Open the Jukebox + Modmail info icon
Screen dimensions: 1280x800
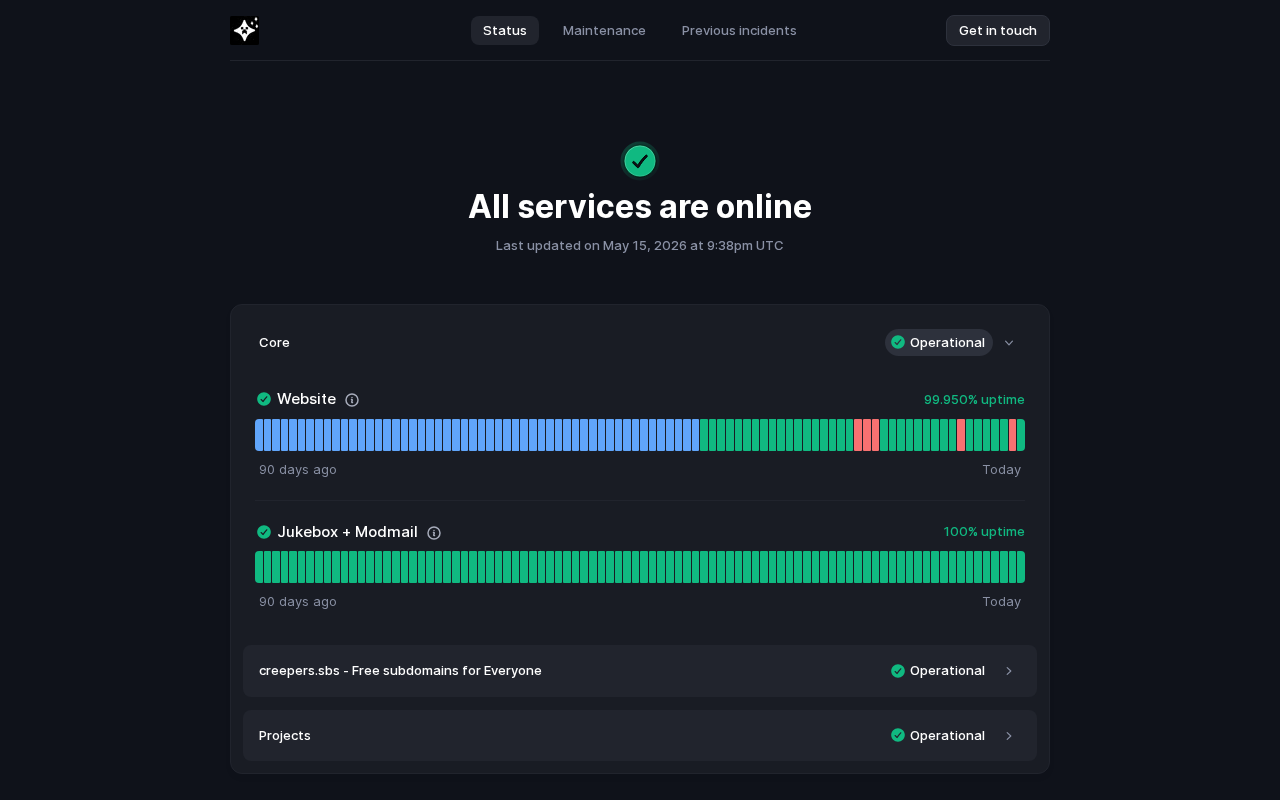(x=434, y=533)
